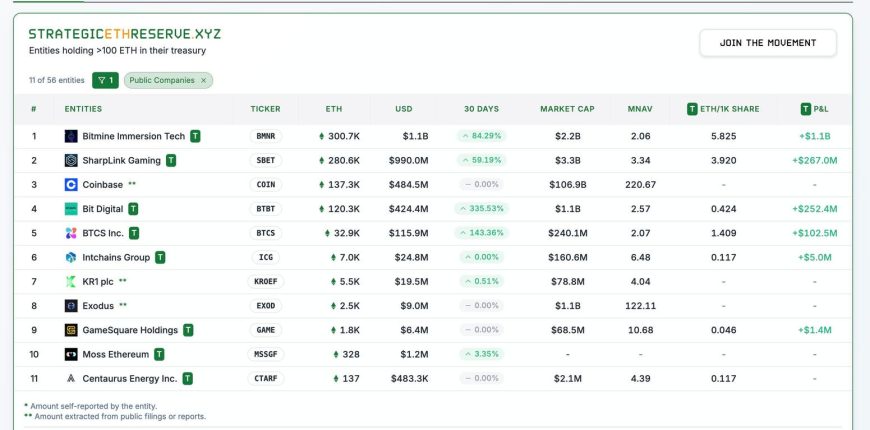Click the KROEF ticker badge
Viewport: 870px width, 430px height.
coord(266,282)
